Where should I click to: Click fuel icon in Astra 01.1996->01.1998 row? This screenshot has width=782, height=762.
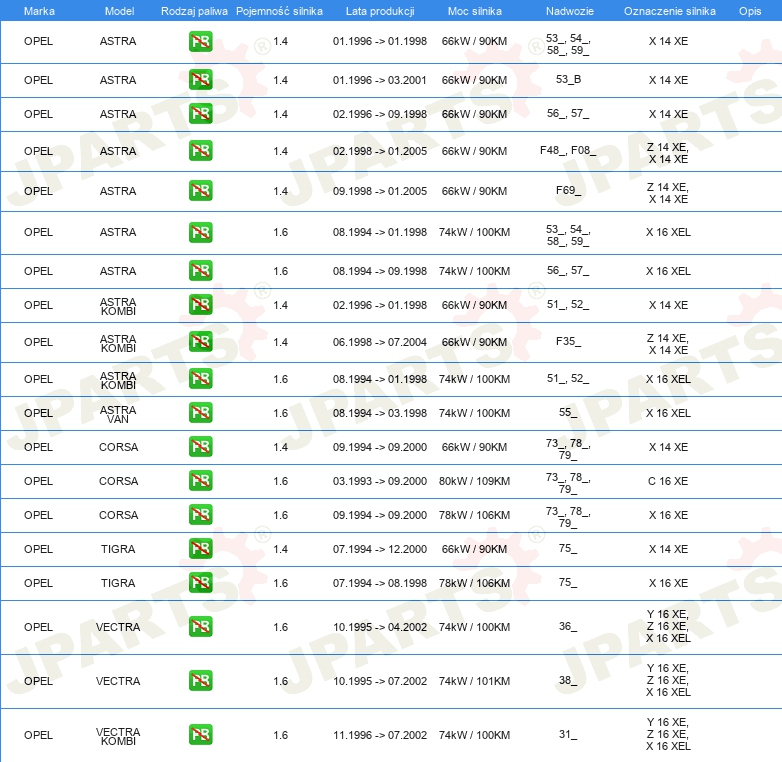[200, 41]
